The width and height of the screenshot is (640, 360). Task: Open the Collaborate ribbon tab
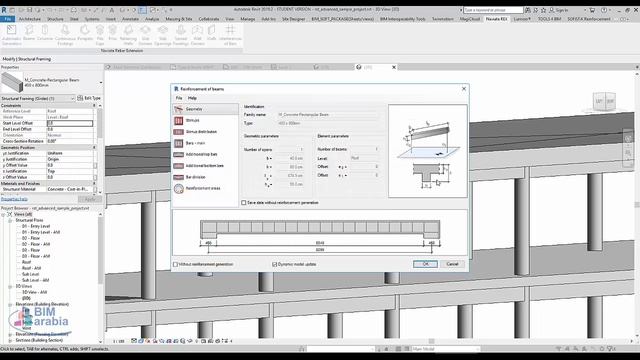(x=209, y=19)
